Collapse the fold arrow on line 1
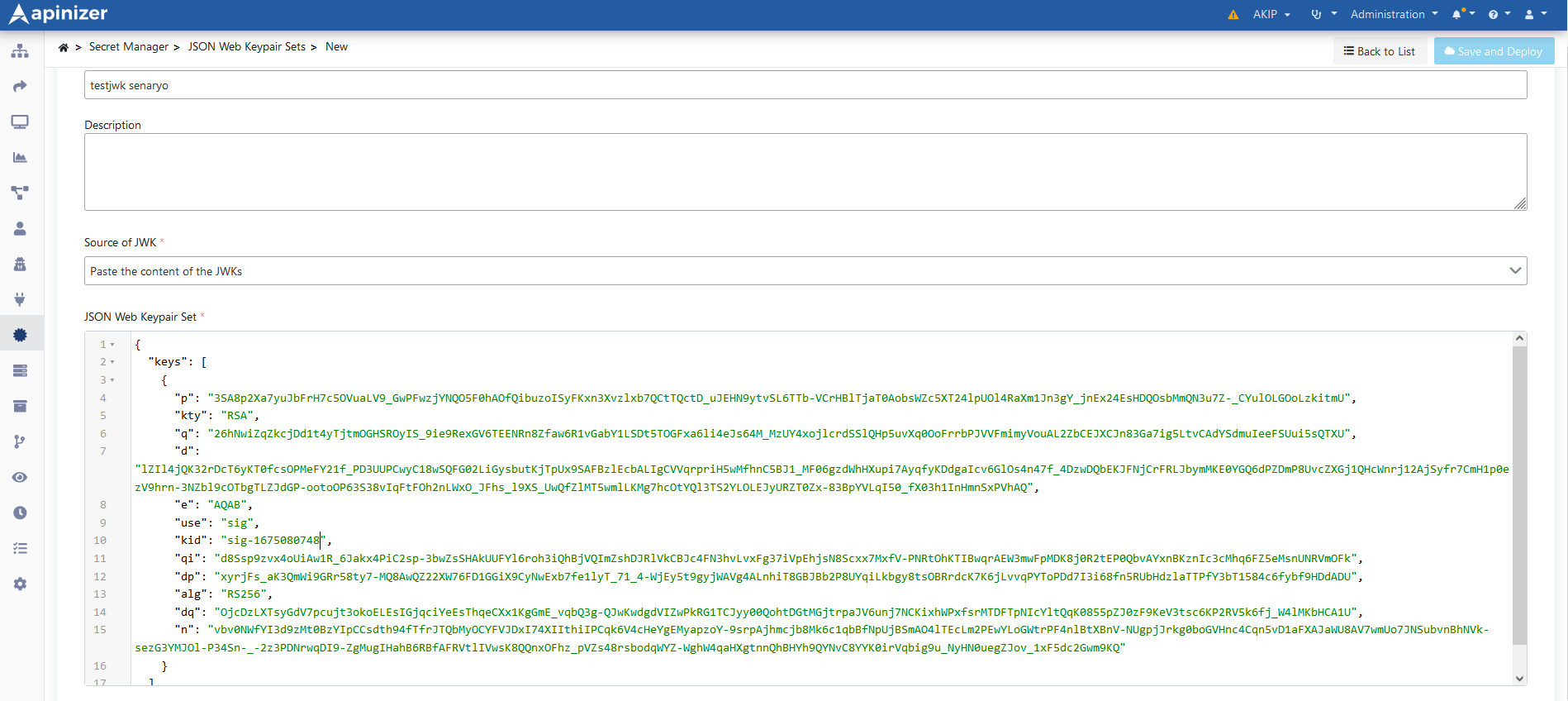The height and width of the screenshot is (701, 1568). [112, 345]
